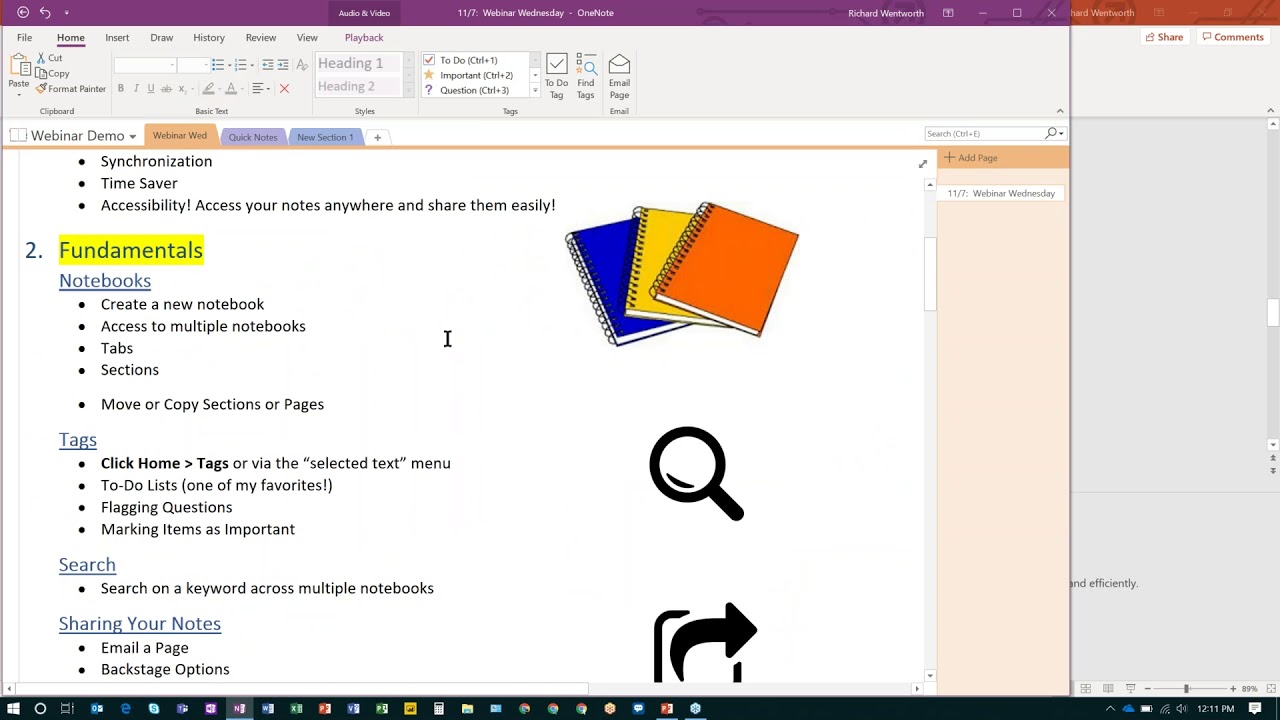Activate the Format Painter tool
Image resolution: width=1280 pixels, height=720 pixels.
pyautogui.click(x=70, y=89)
